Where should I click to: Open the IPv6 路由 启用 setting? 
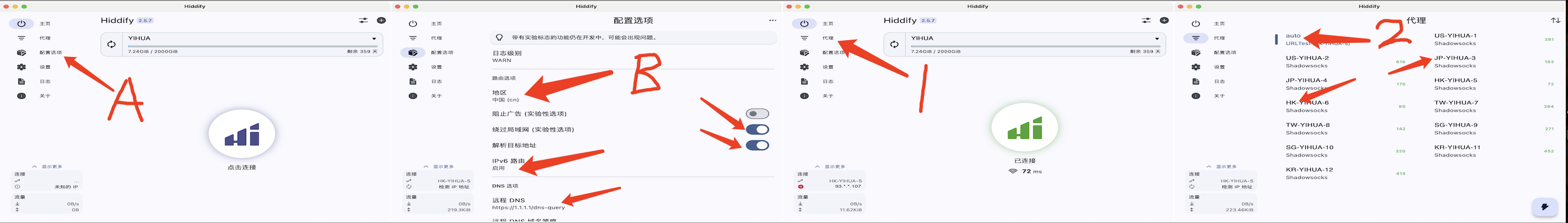[633, 164]
